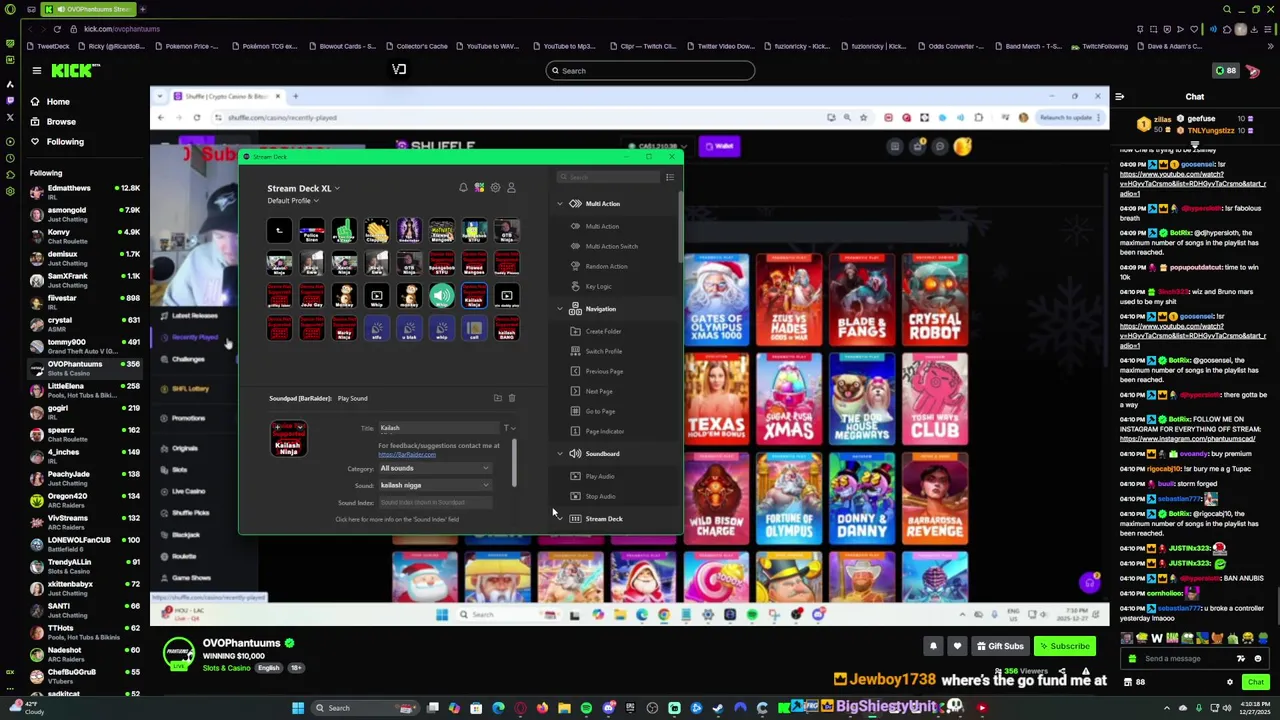This screenshot has height=720, width=1280.
Task: Collapse the chat panel arrow
Action: coord(1120,97)
